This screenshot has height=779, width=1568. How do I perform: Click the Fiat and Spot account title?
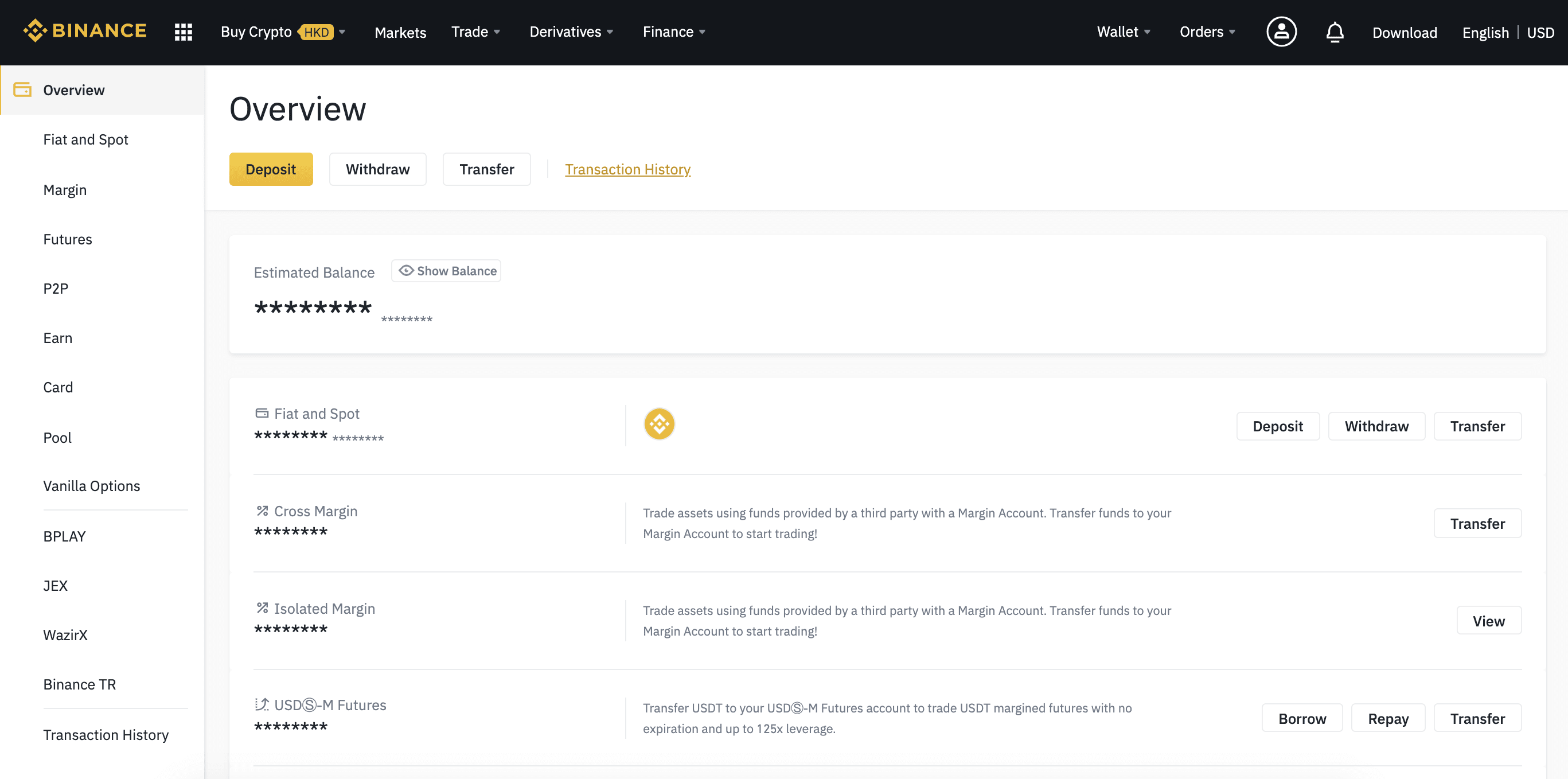(x=317, y=414)
